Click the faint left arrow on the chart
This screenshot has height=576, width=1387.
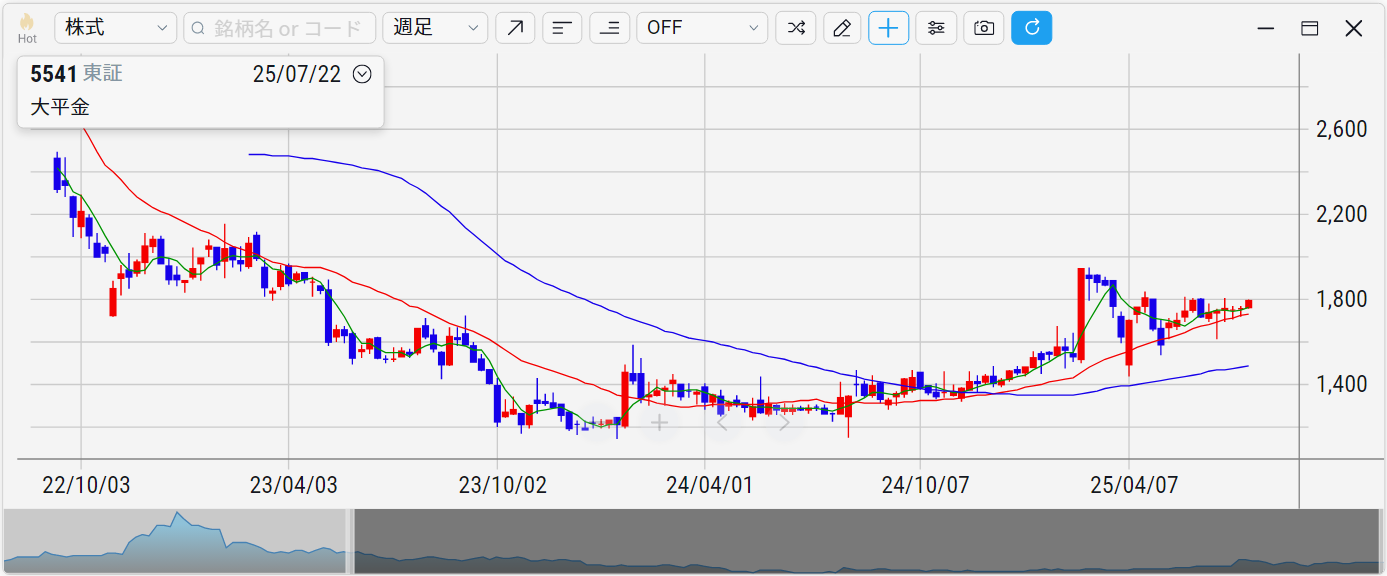pyautogui.click(x=722, y=423)
